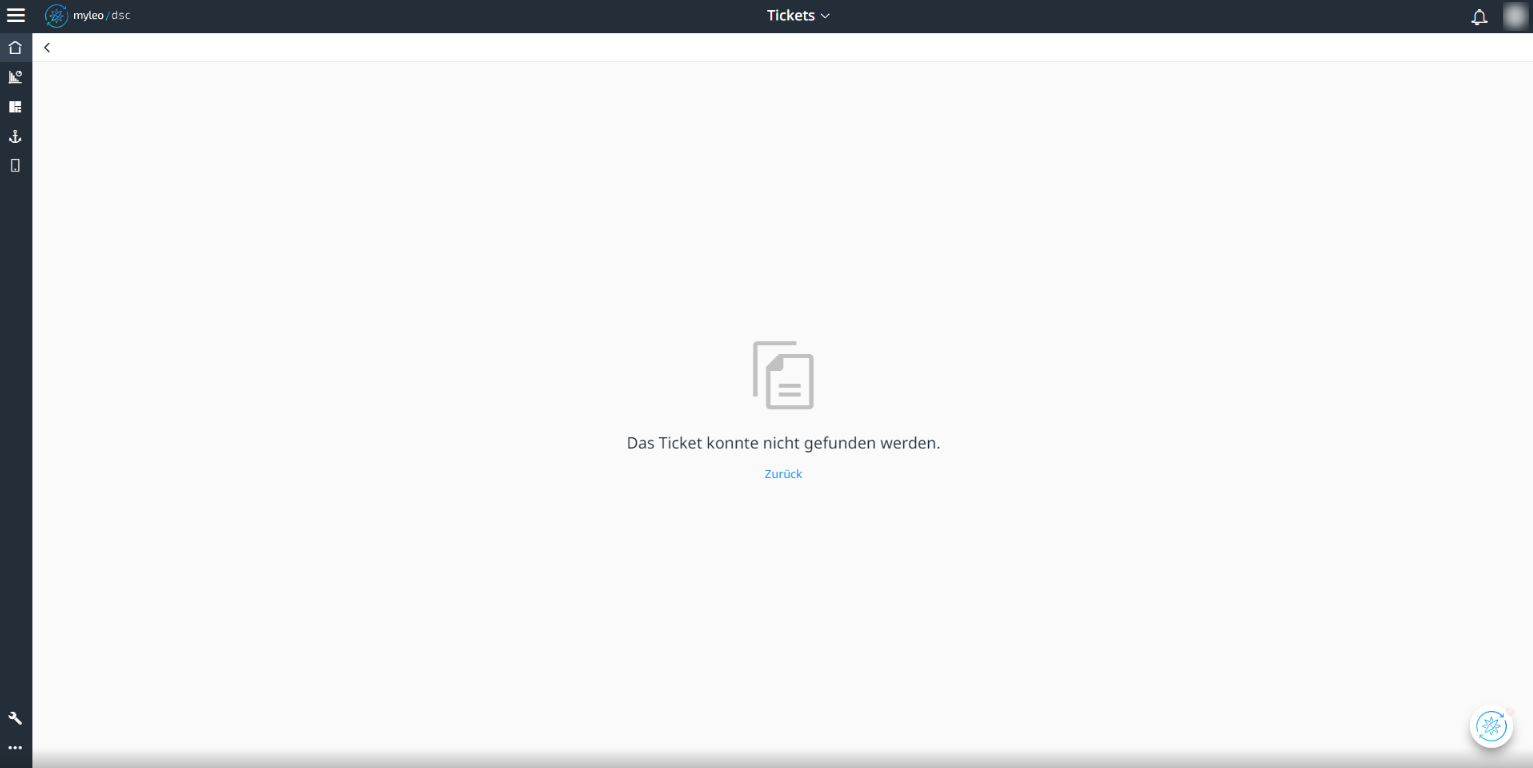
Task: Open the hamburger main menu
Action: click(x=16, y=16)
